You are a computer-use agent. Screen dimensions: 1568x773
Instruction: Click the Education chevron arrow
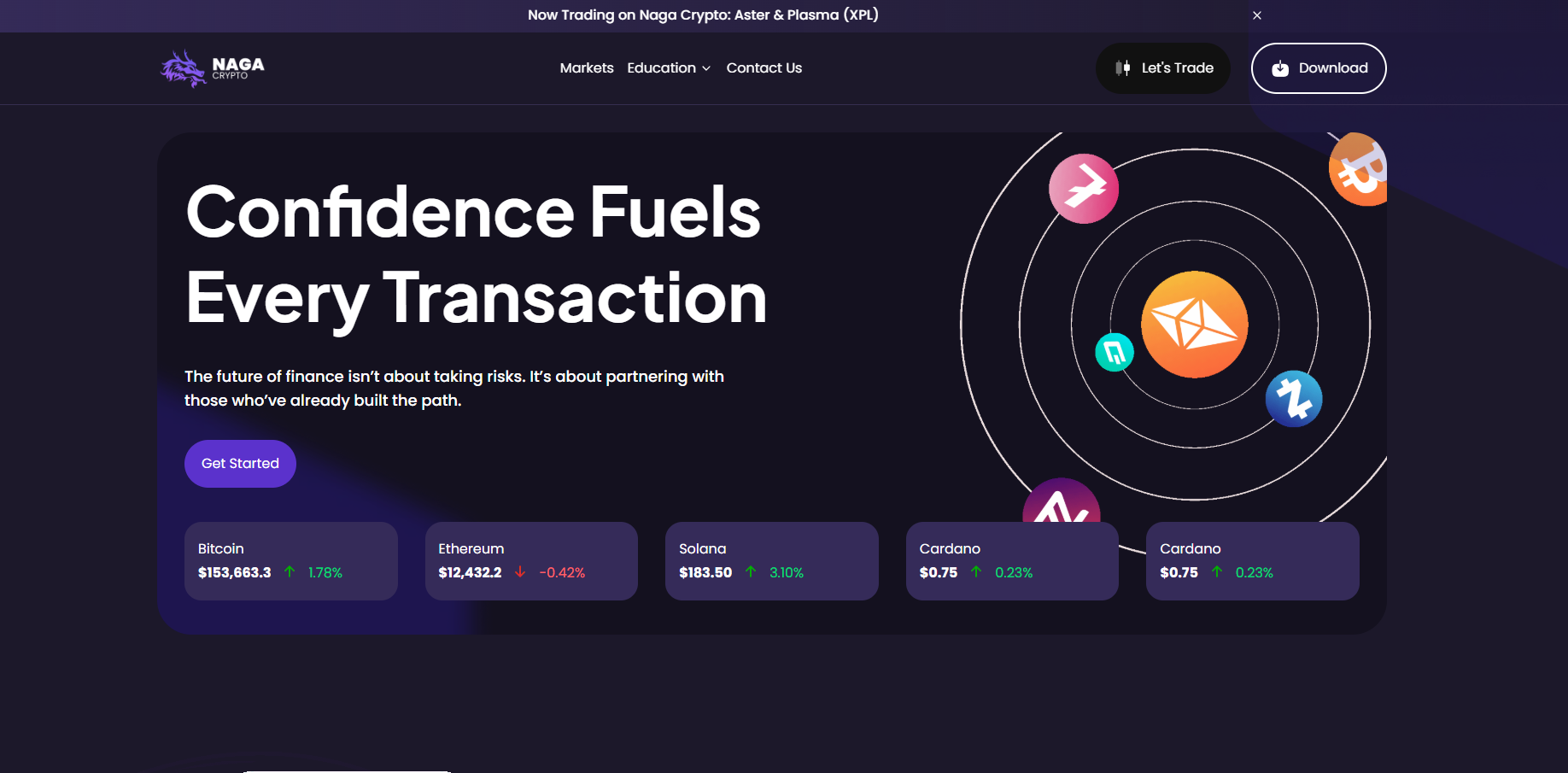click(706, 69)
